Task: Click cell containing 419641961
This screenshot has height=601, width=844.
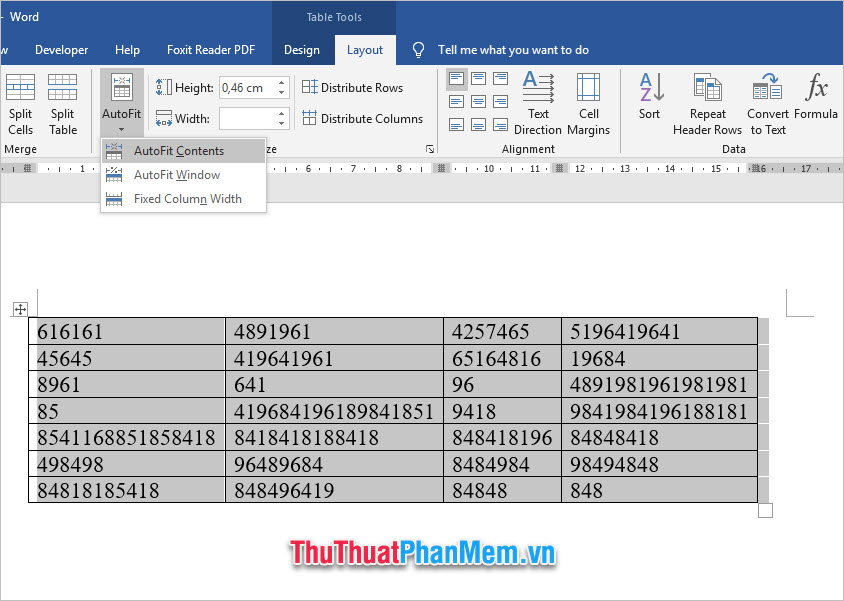Action: pyautogui.click(x=334, y=358)
